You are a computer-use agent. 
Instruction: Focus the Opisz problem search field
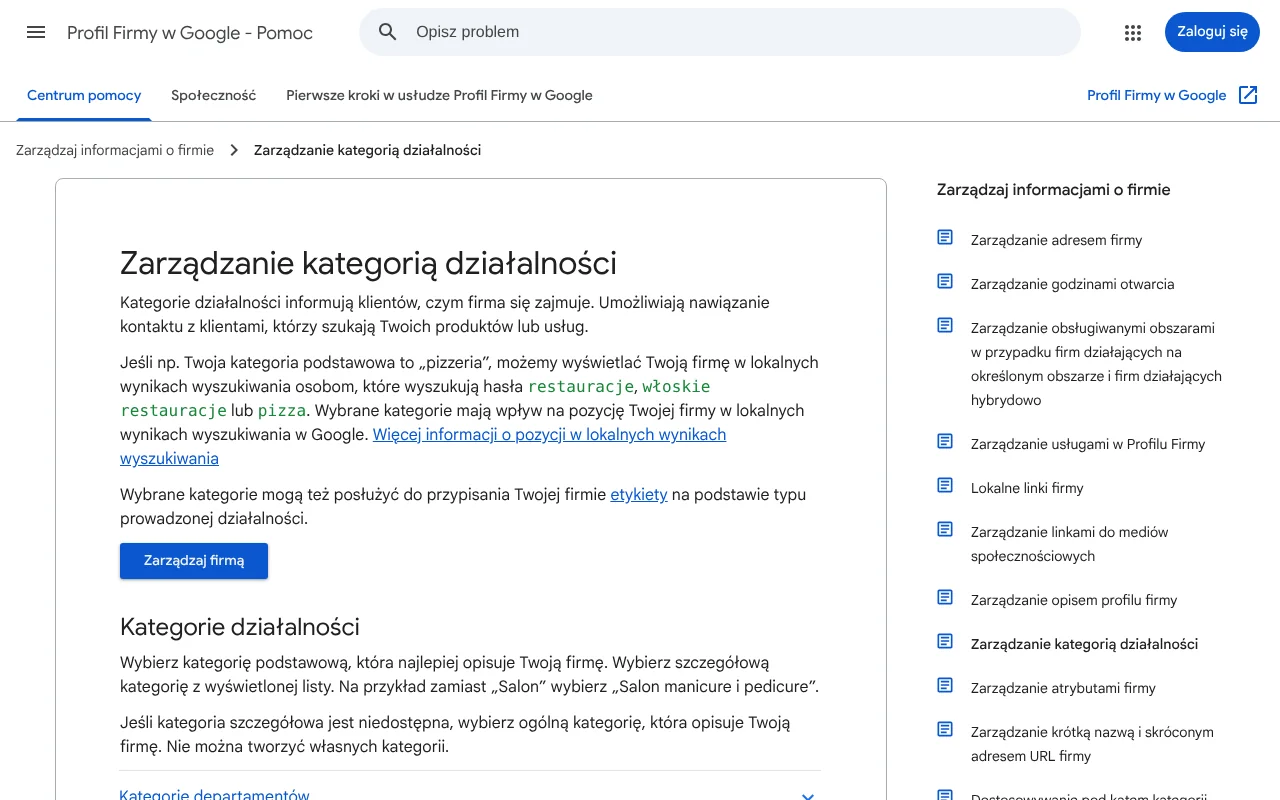pos(720,32)
